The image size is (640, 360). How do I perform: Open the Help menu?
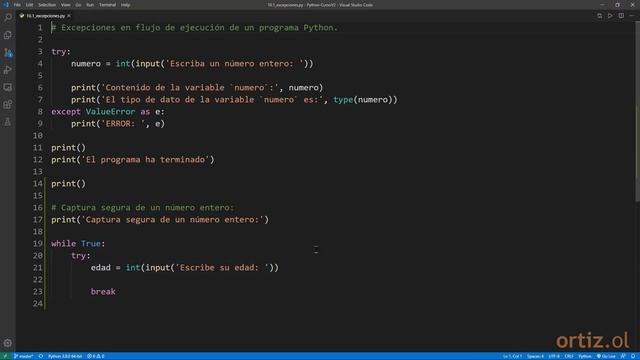coord(125,5)
